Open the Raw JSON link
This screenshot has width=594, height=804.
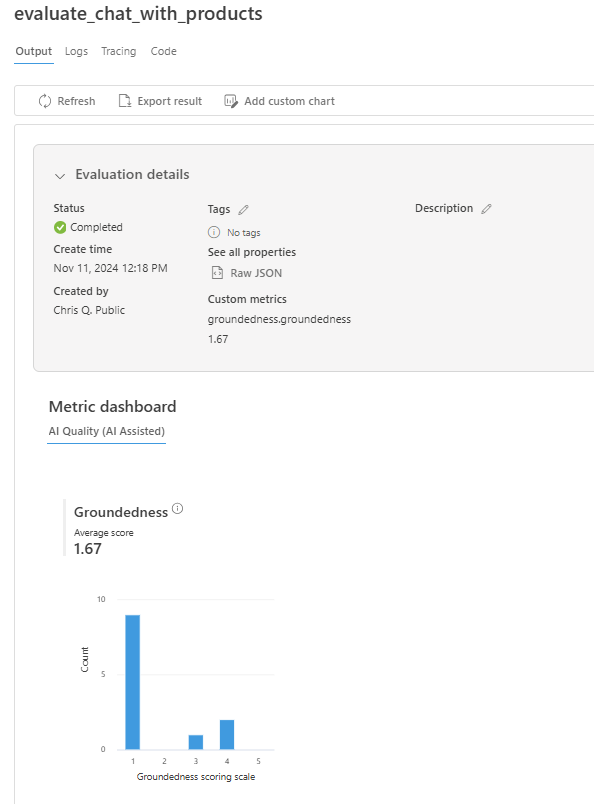(256, 273)
